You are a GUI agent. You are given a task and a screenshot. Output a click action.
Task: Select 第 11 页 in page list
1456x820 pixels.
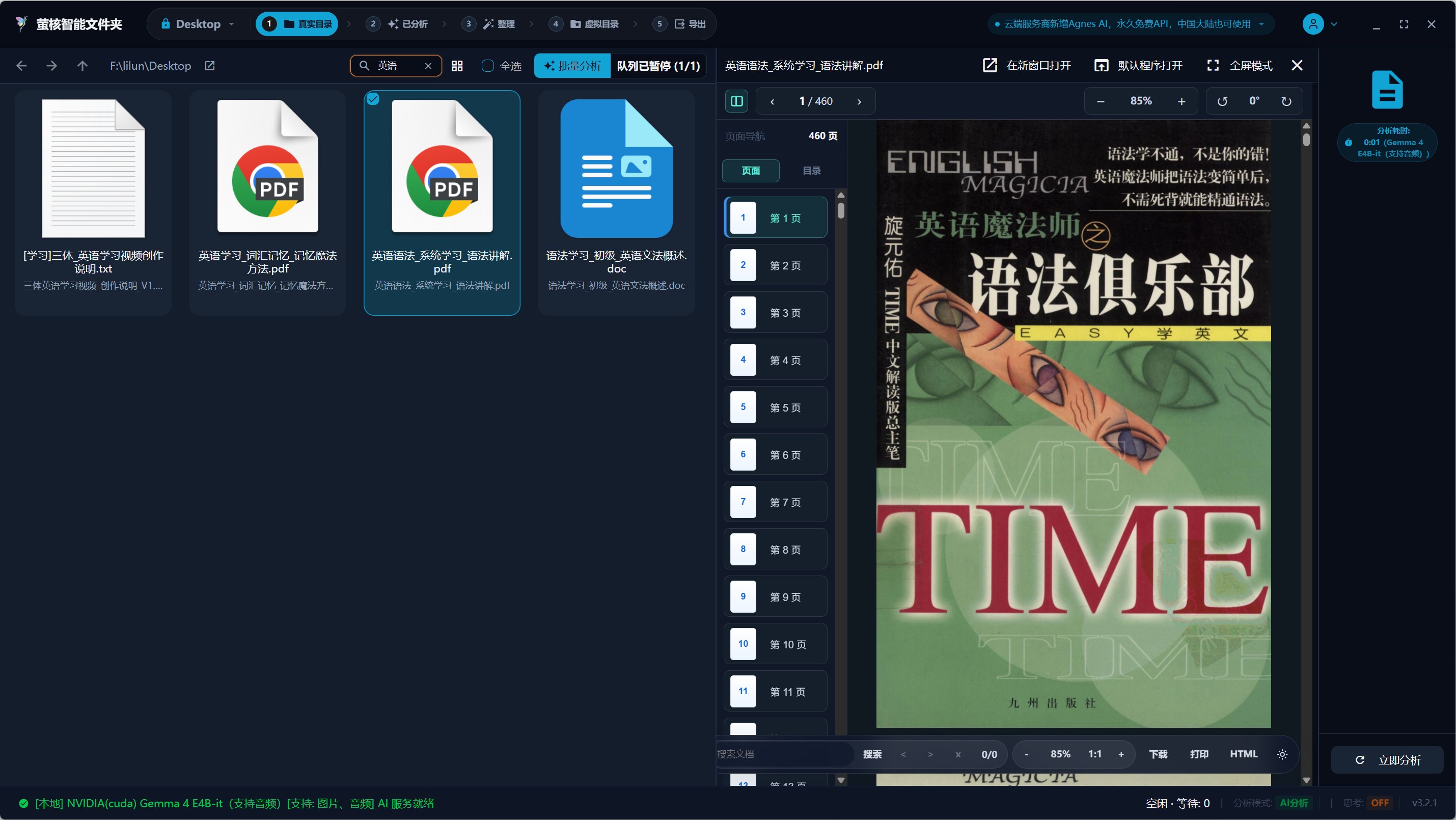(776, 691)
